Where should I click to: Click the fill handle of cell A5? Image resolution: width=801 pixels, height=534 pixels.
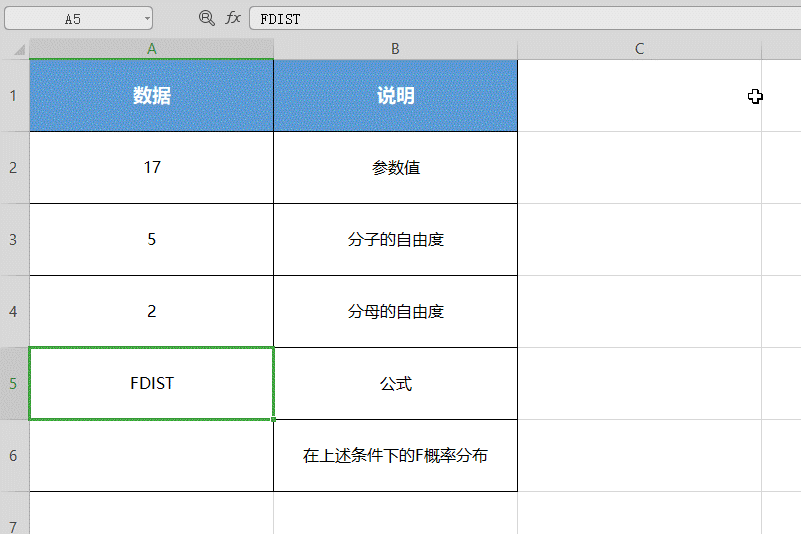click(274, 420)
